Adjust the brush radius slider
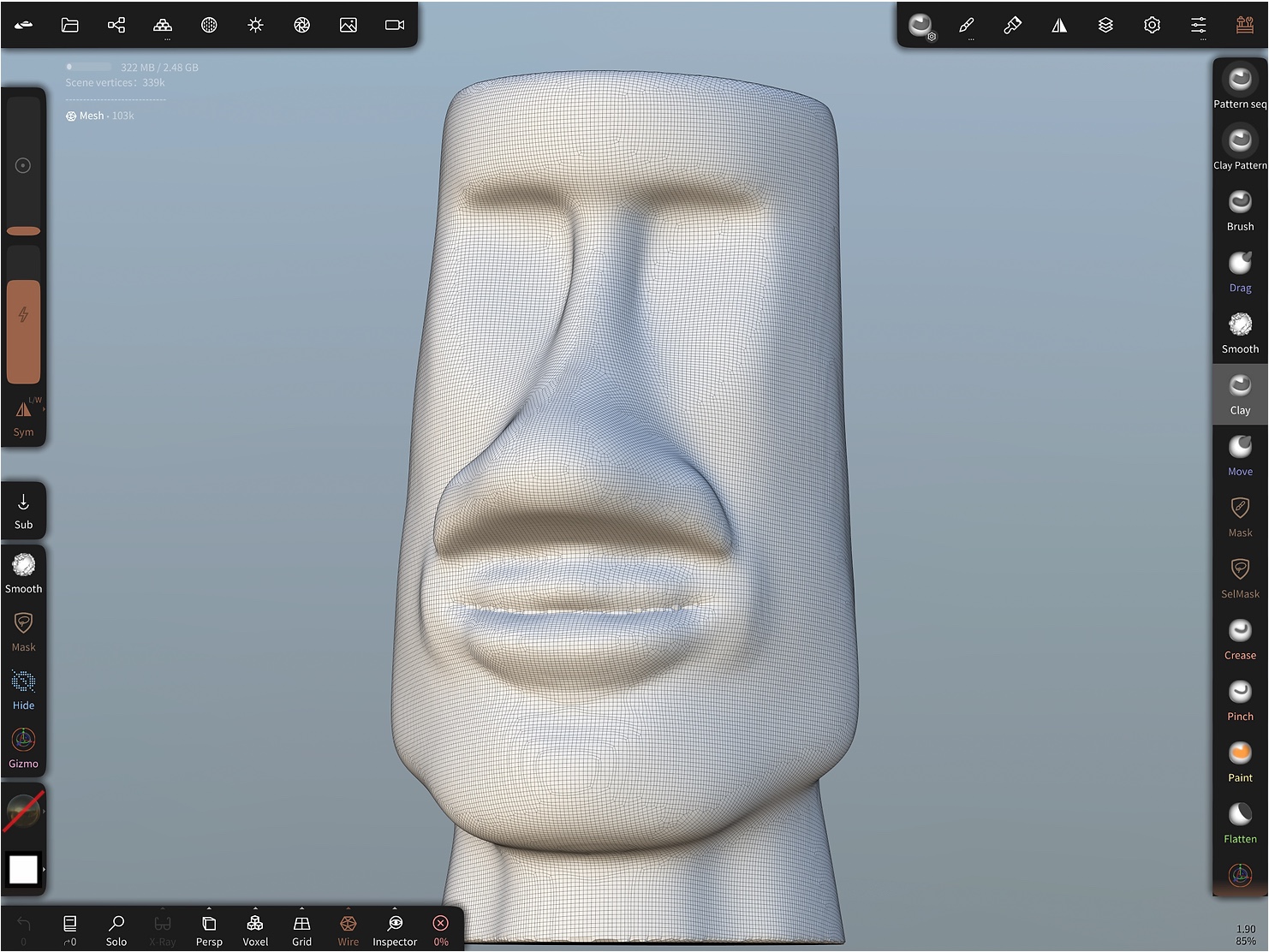Viewport: 1269px width, 952px height. pos(24,167)
